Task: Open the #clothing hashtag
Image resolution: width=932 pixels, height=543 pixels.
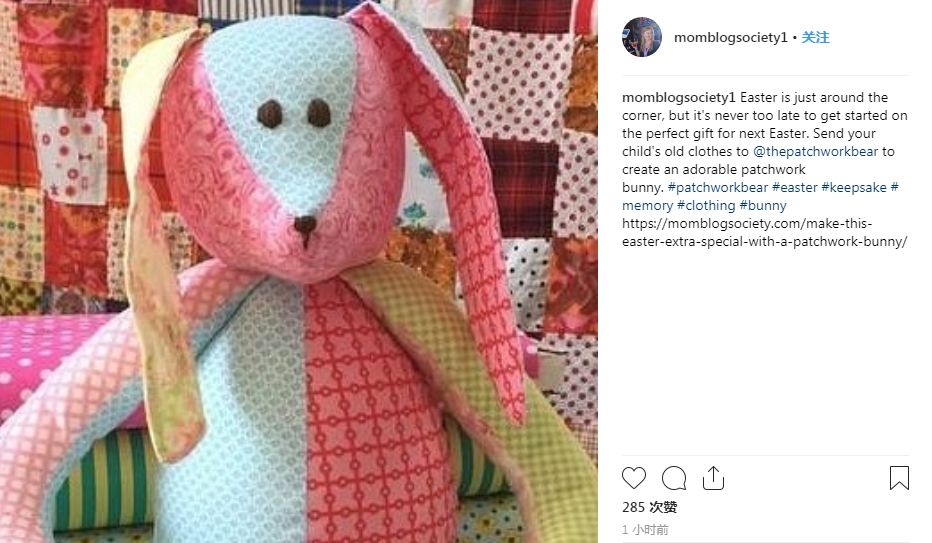Action: pyautogui.click(x=706, y=206)
